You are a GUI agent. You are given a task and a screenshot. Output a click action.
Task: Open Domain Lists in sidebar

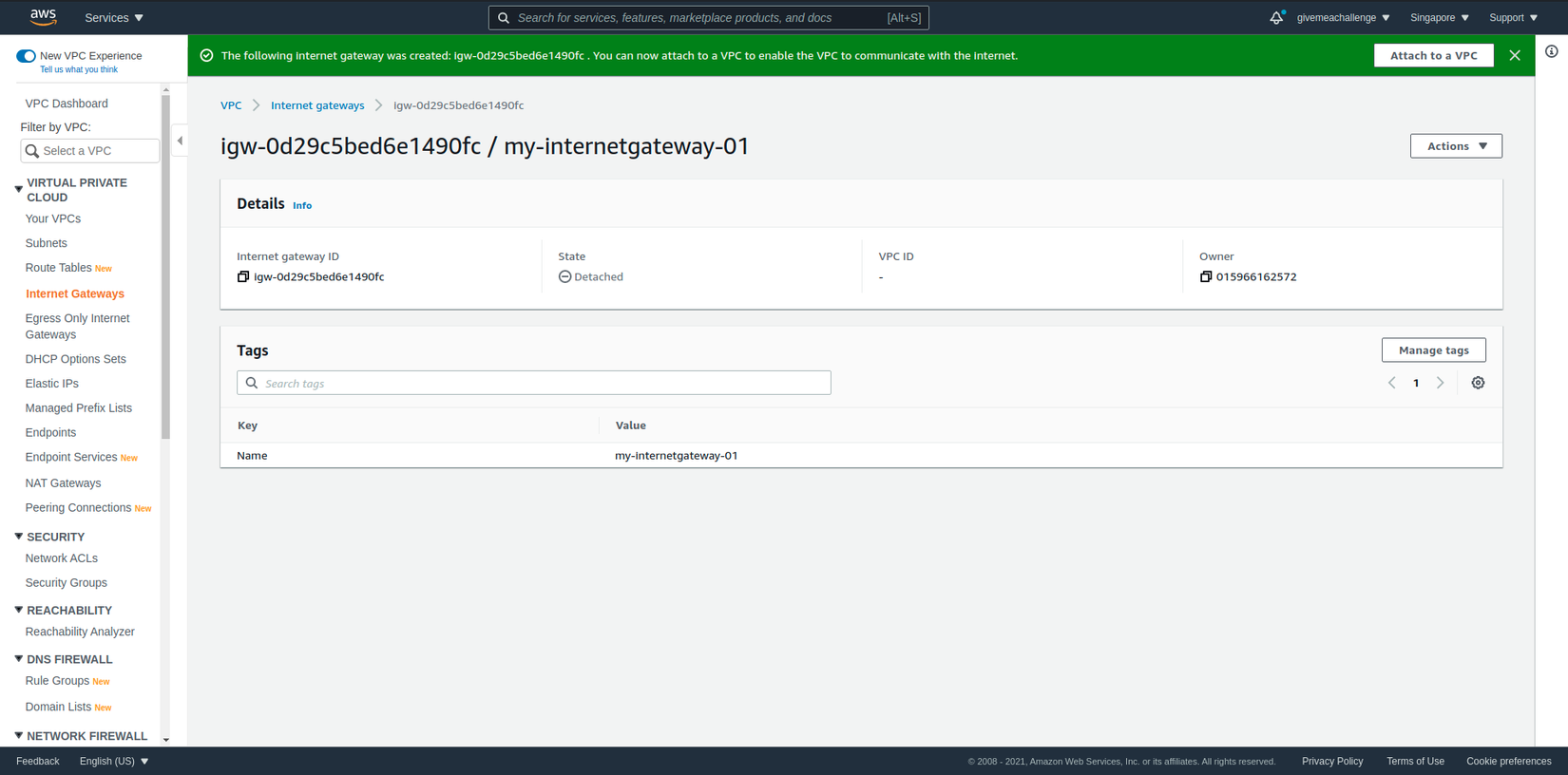pyautogui.click(x=58, y=707)
